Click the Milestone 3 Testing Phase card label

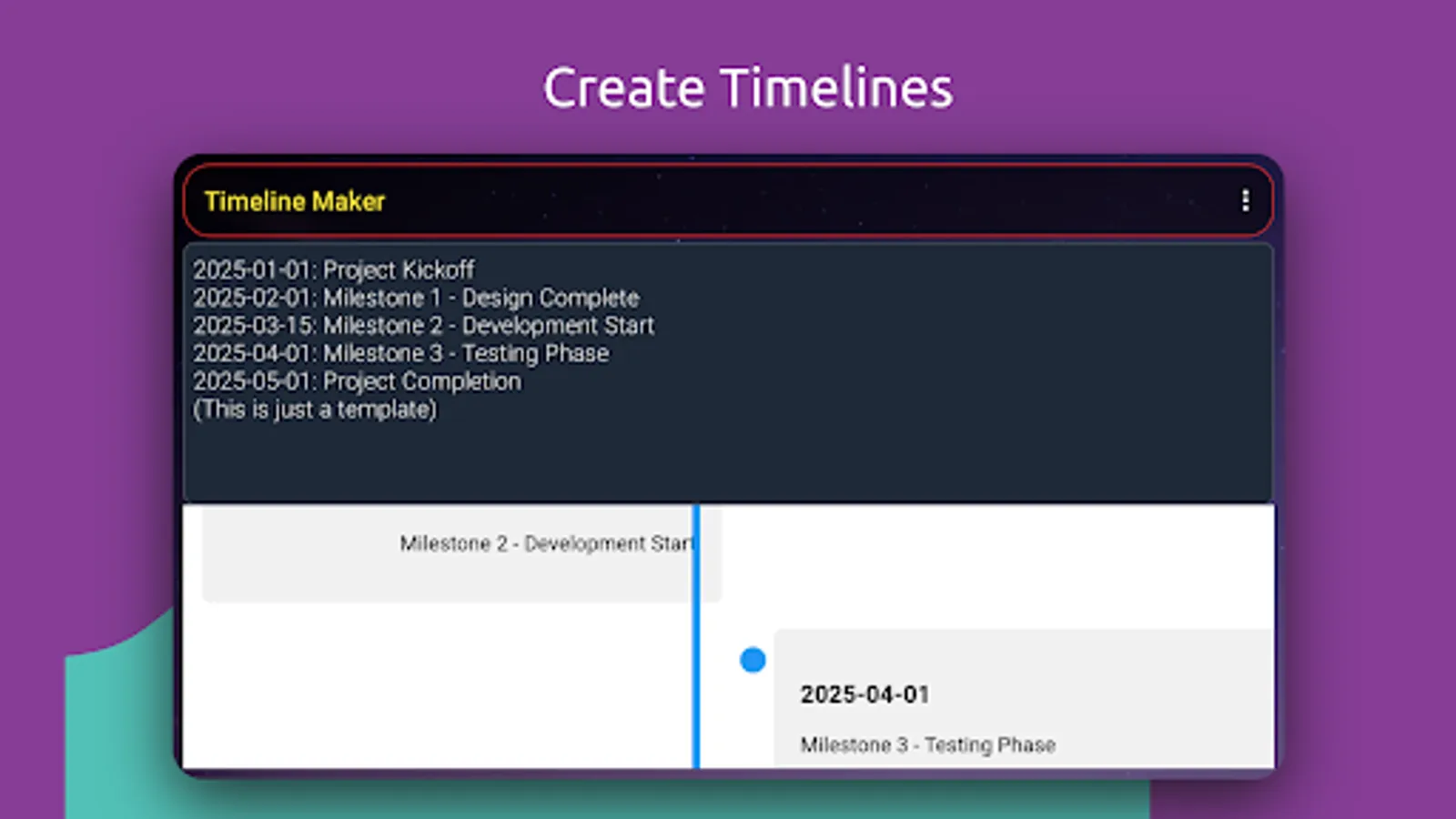tap(927, 744)
